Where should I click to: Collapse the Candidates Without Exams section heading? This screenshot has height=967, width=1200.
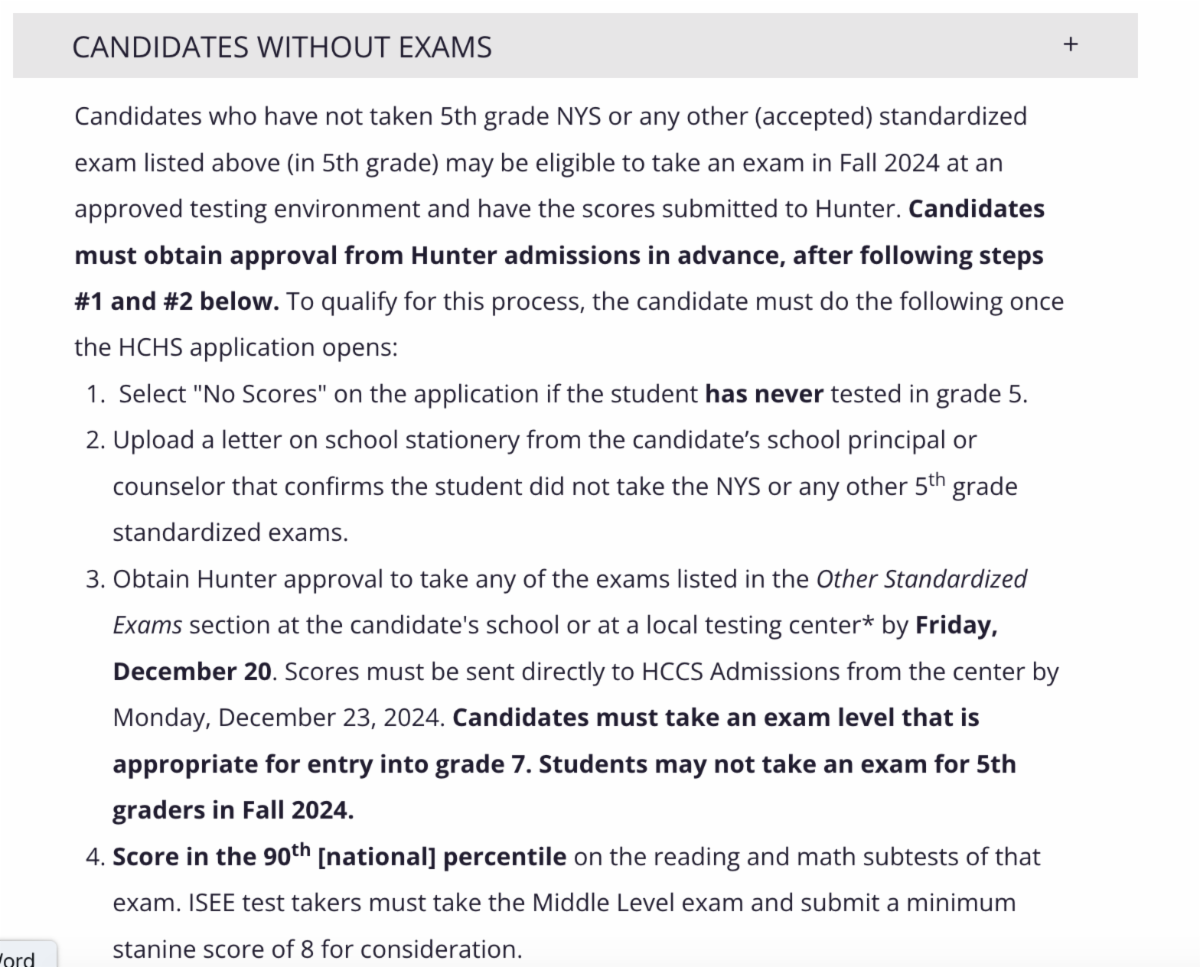tap(282, 47)
